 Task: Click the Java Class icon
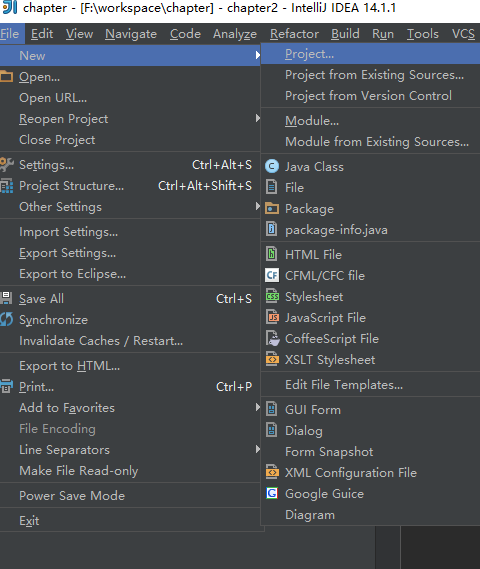272,167
